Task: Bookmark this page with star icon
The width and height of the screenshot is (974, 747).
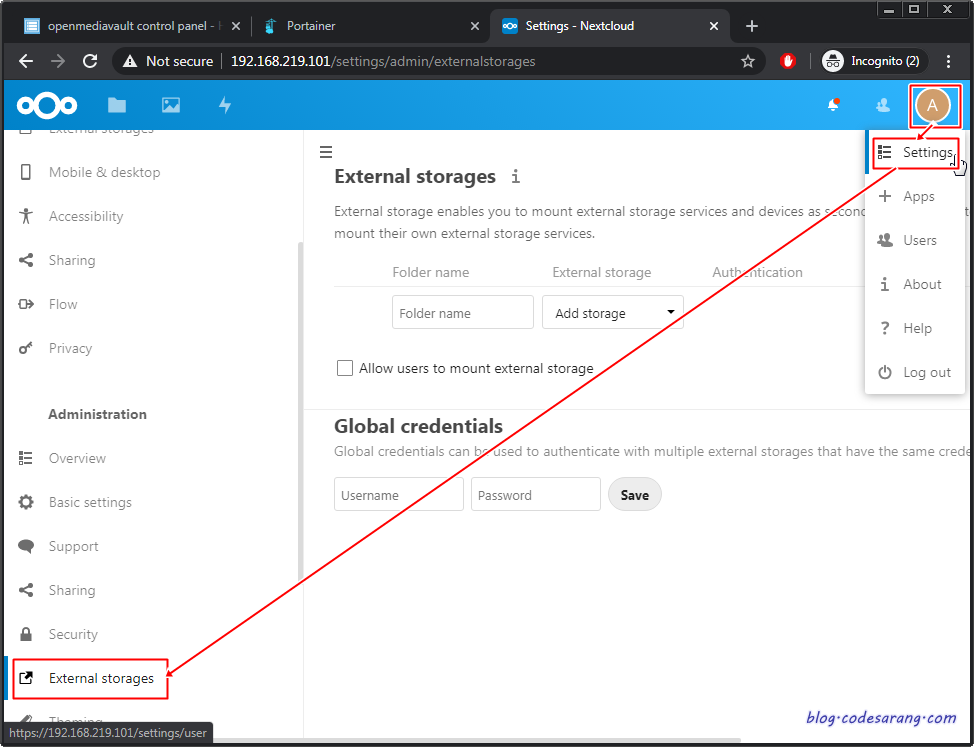Action: (748, 61)
